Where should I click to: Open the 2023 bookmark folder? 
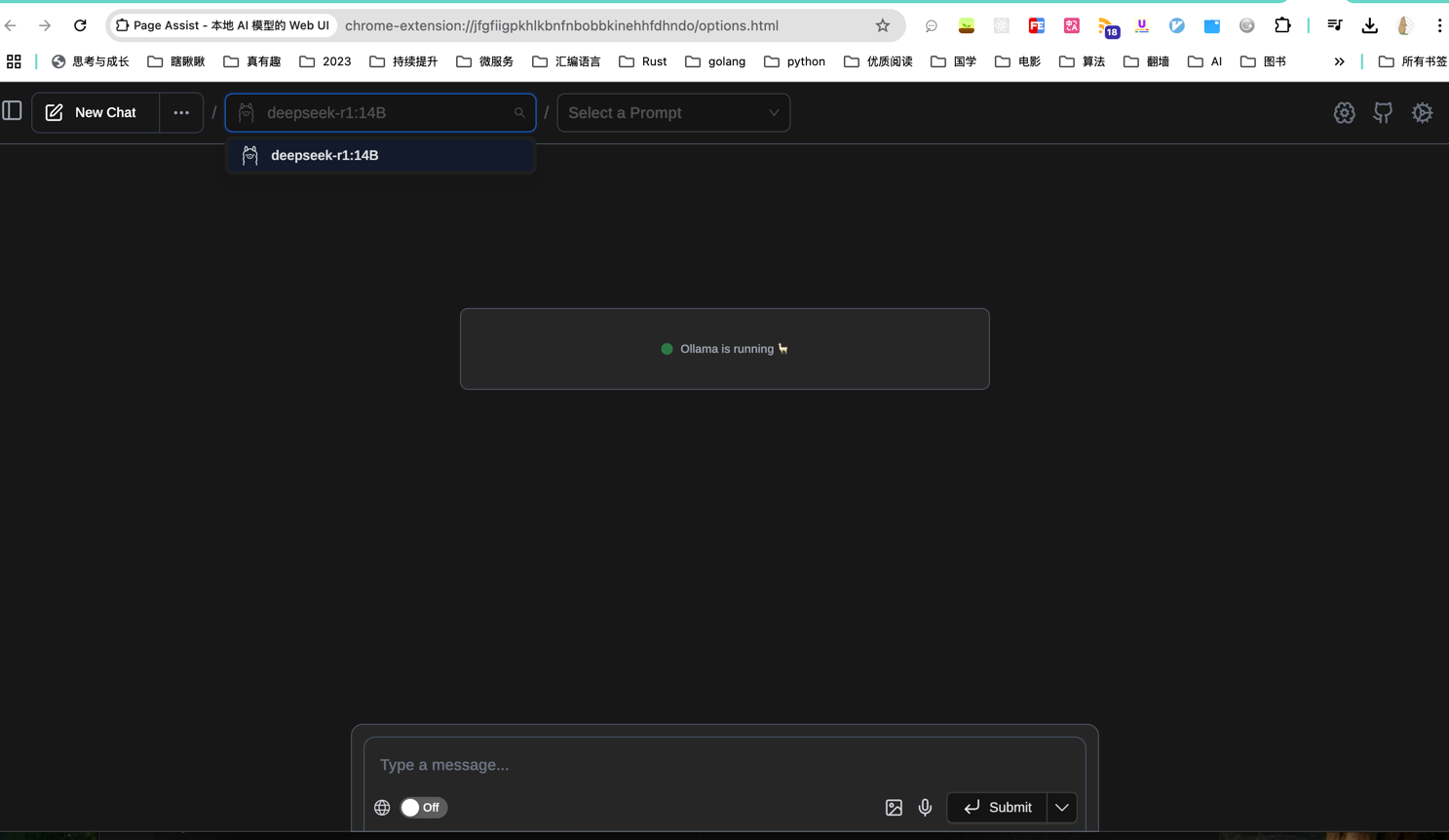[x=325, y=61]
